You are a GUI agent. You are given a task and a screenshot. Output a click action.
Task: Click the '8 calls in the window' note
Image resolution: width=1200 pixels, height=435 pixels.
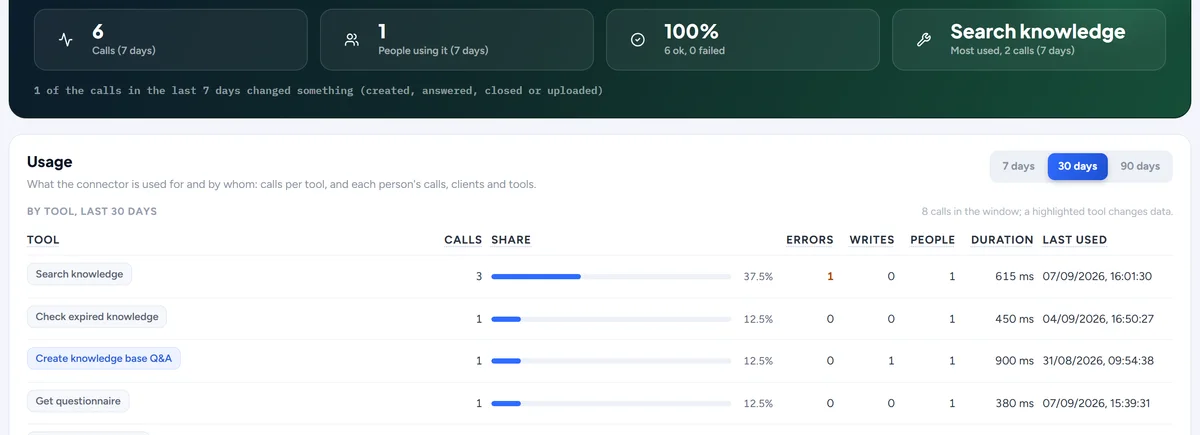pos(1047,211)
